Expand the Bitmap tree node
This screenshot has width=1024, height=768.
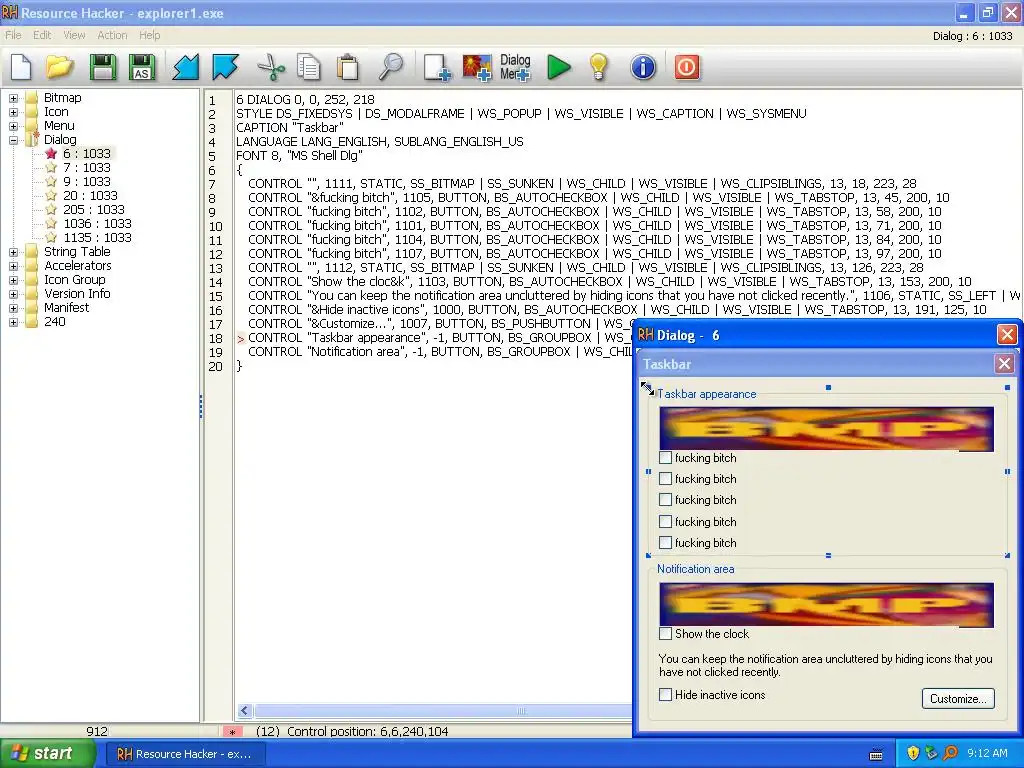coord(13,98)
